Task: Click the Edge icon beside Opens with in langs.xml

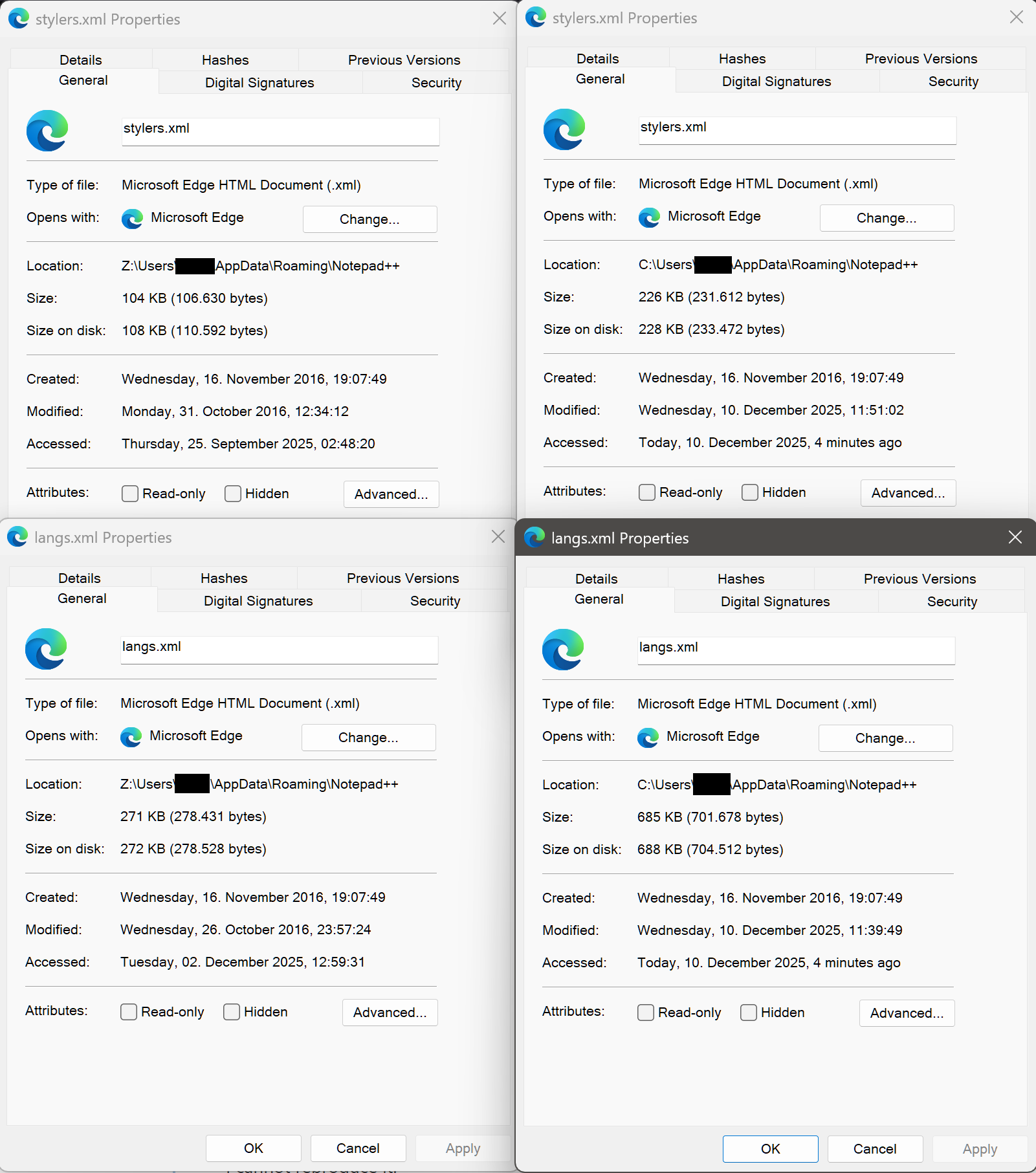Action: 131,737
